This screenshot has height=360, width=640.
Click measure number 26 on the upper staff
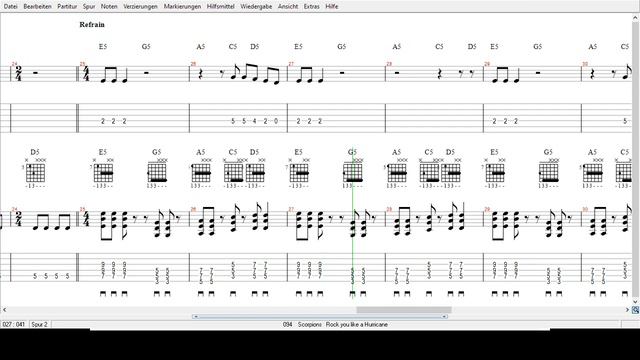pos(193,64)
